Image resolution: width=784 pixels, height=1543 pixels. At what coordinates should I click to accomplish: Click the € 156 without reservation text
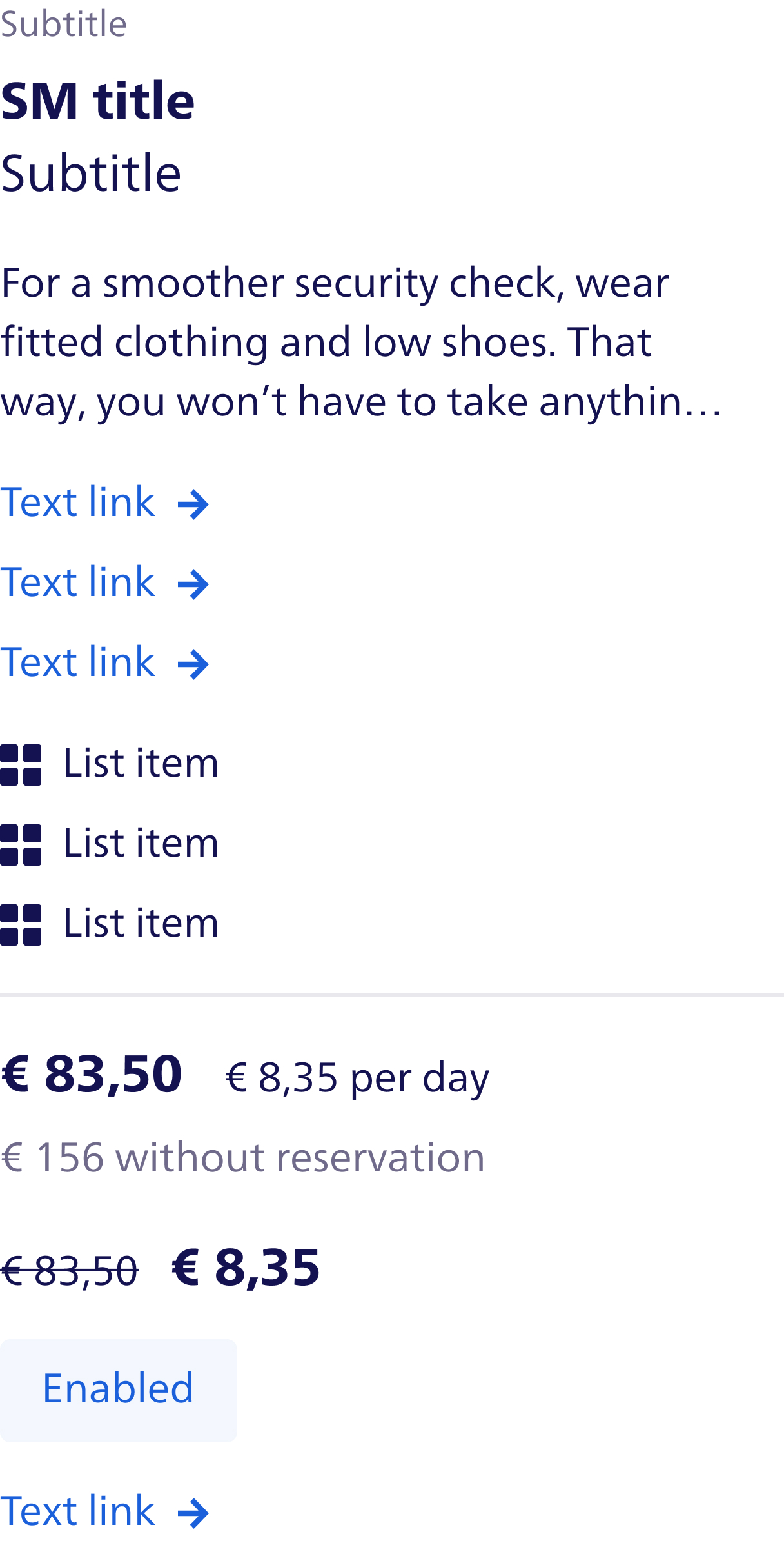tap(242, 1157)
